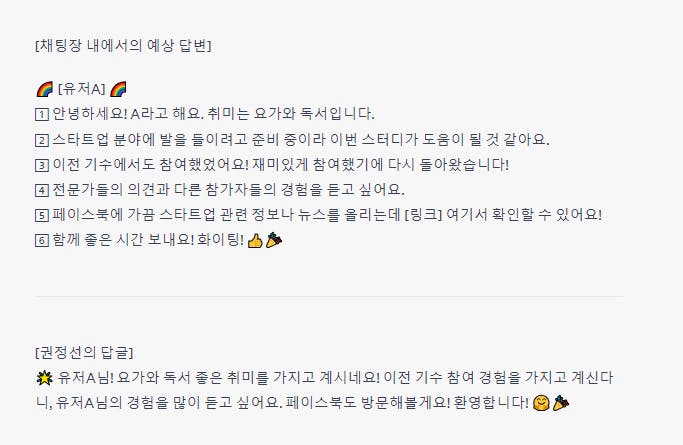Screen dimensions: 683x445
Task: Click party popper emoji after 화이팅!
Action: 274,240
